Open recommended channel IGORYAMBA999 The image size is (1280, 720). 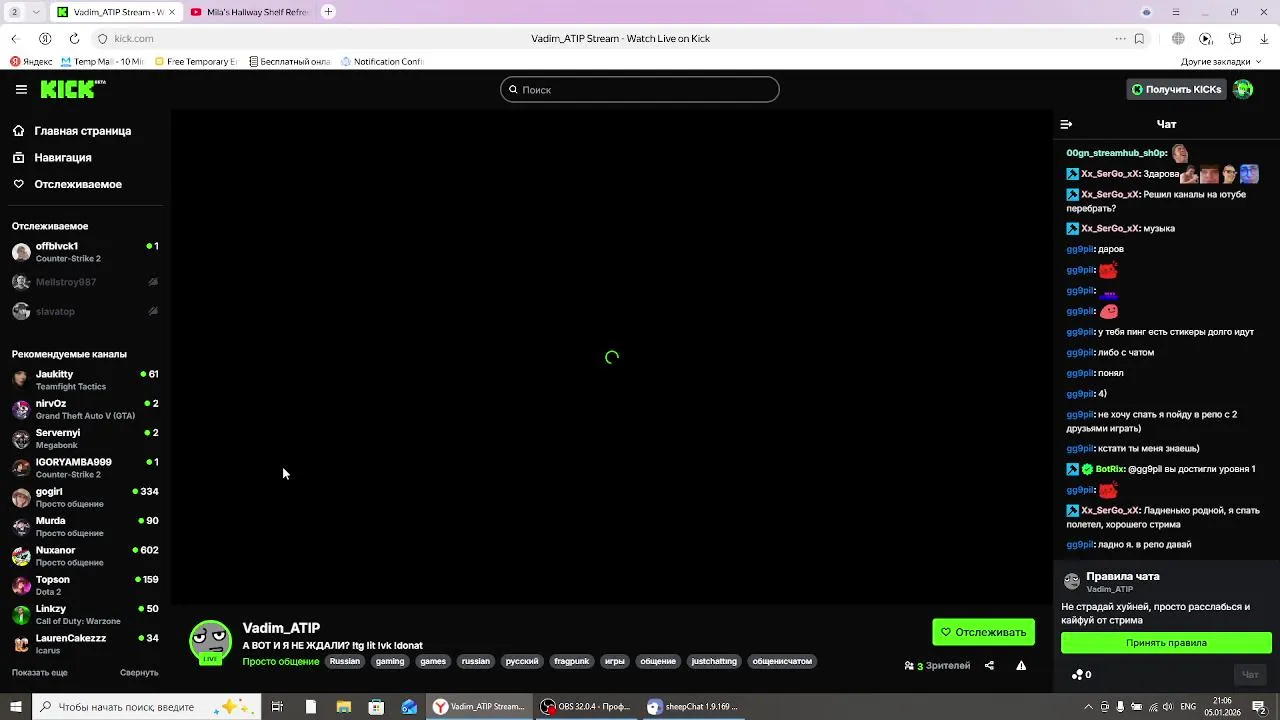[x=85, y=468]
